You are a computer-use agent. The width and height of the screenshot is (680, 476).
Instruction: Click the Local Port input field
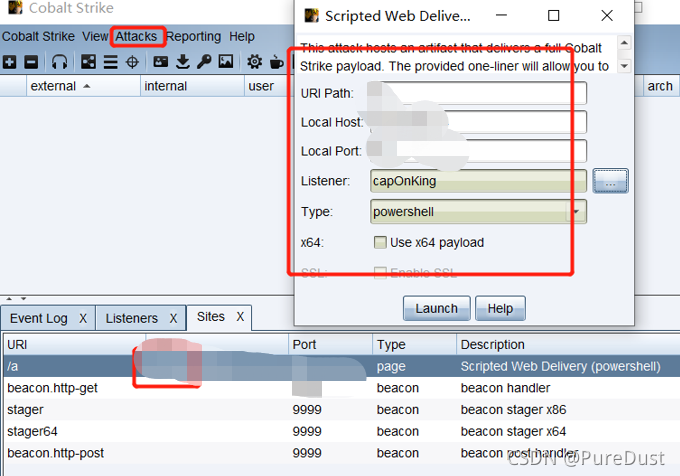click(x=478, y=151)
